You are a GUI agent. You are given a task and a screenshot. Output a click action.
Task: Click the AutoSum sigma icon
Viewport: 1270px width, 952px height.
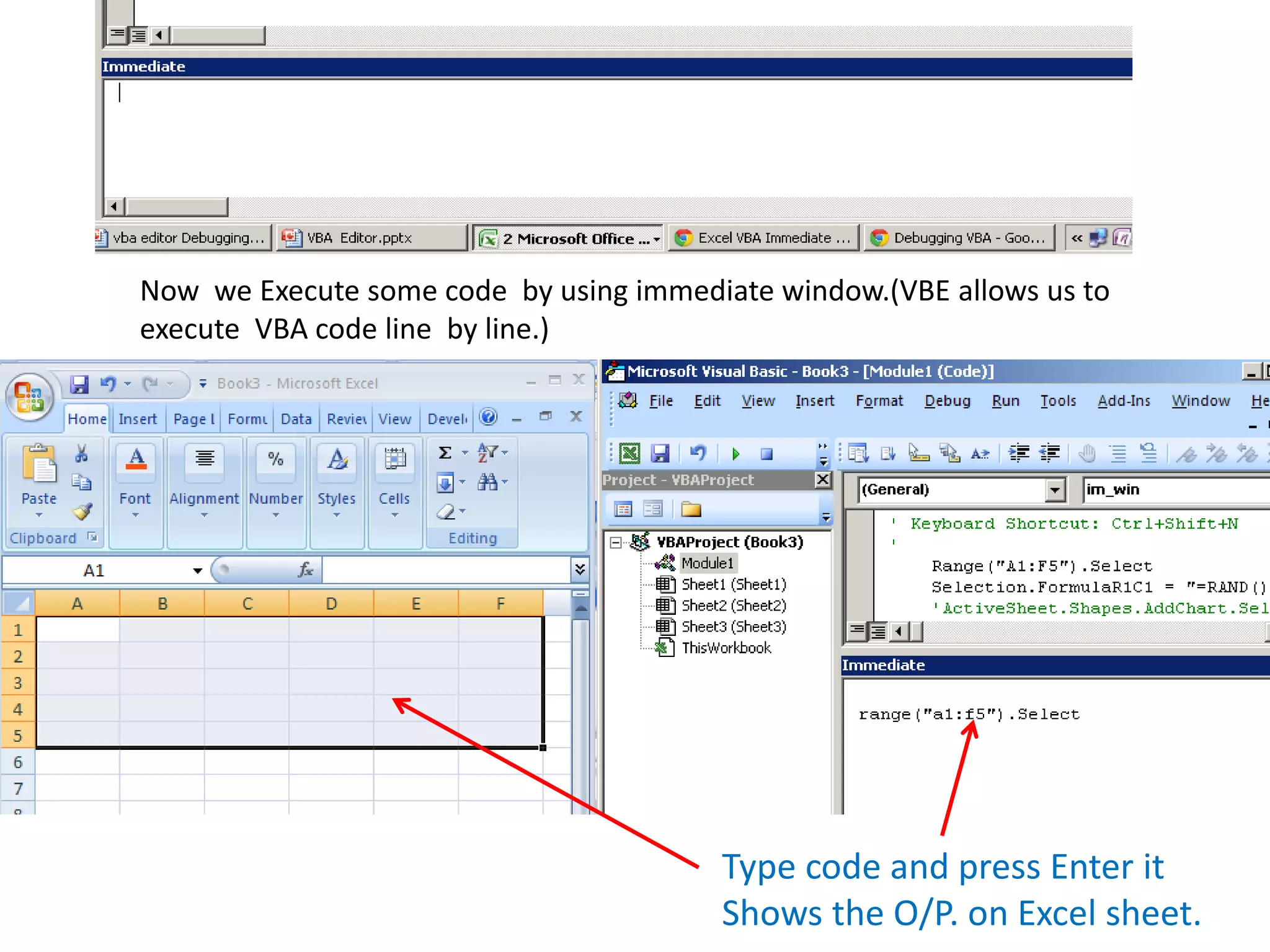pyautogui.click(x=445, y=453)
